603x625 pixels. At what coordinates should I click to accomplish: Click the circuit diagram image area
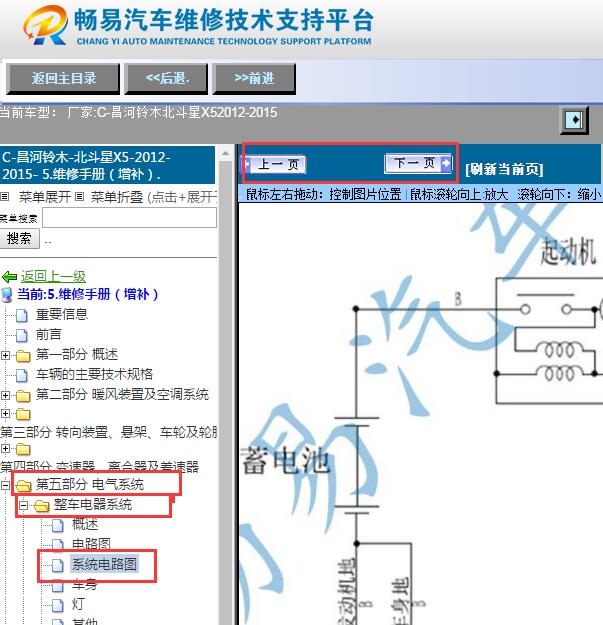(x=421, y=414)
